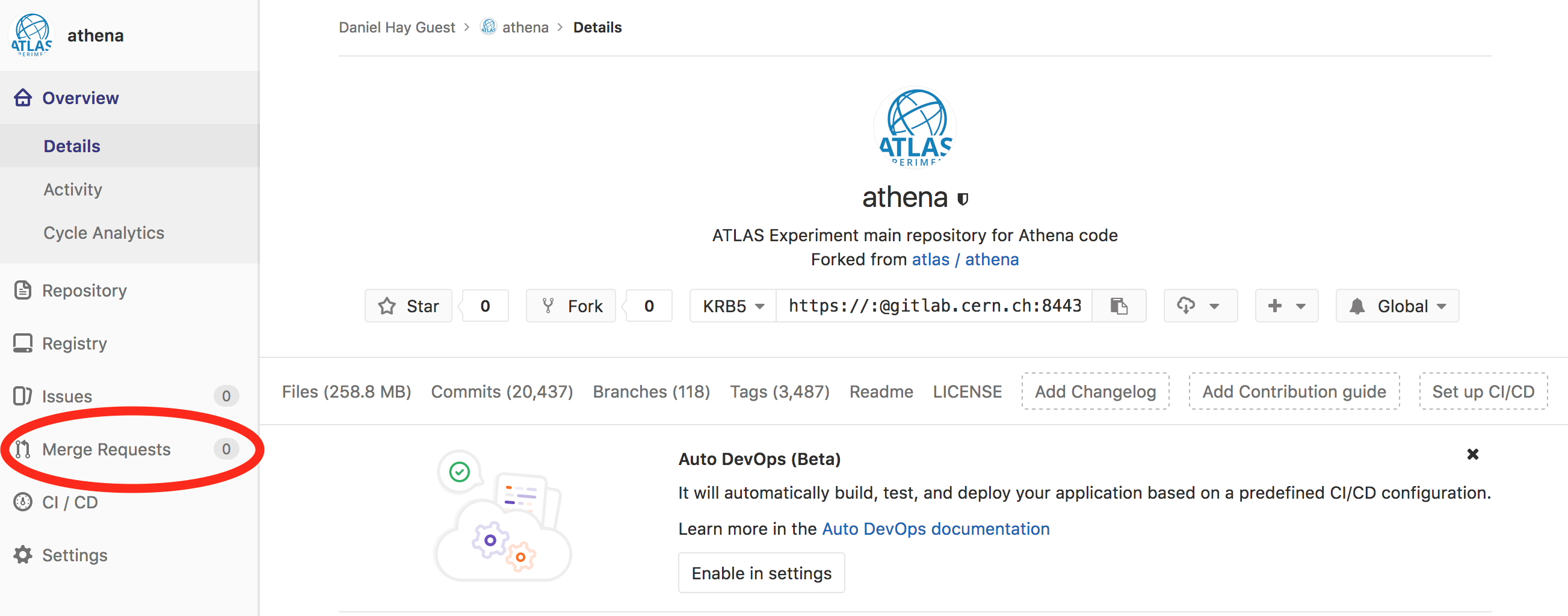Click Daniel Hay Guest in breadcrumb
The height and width of the screenshot is (616, 1568).
click(397, 27)
